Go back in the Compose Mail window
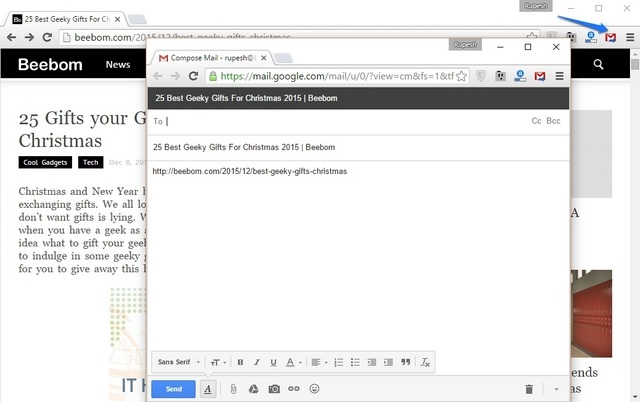This screenshot has width=640, height=402. click(x=158, y=76)
